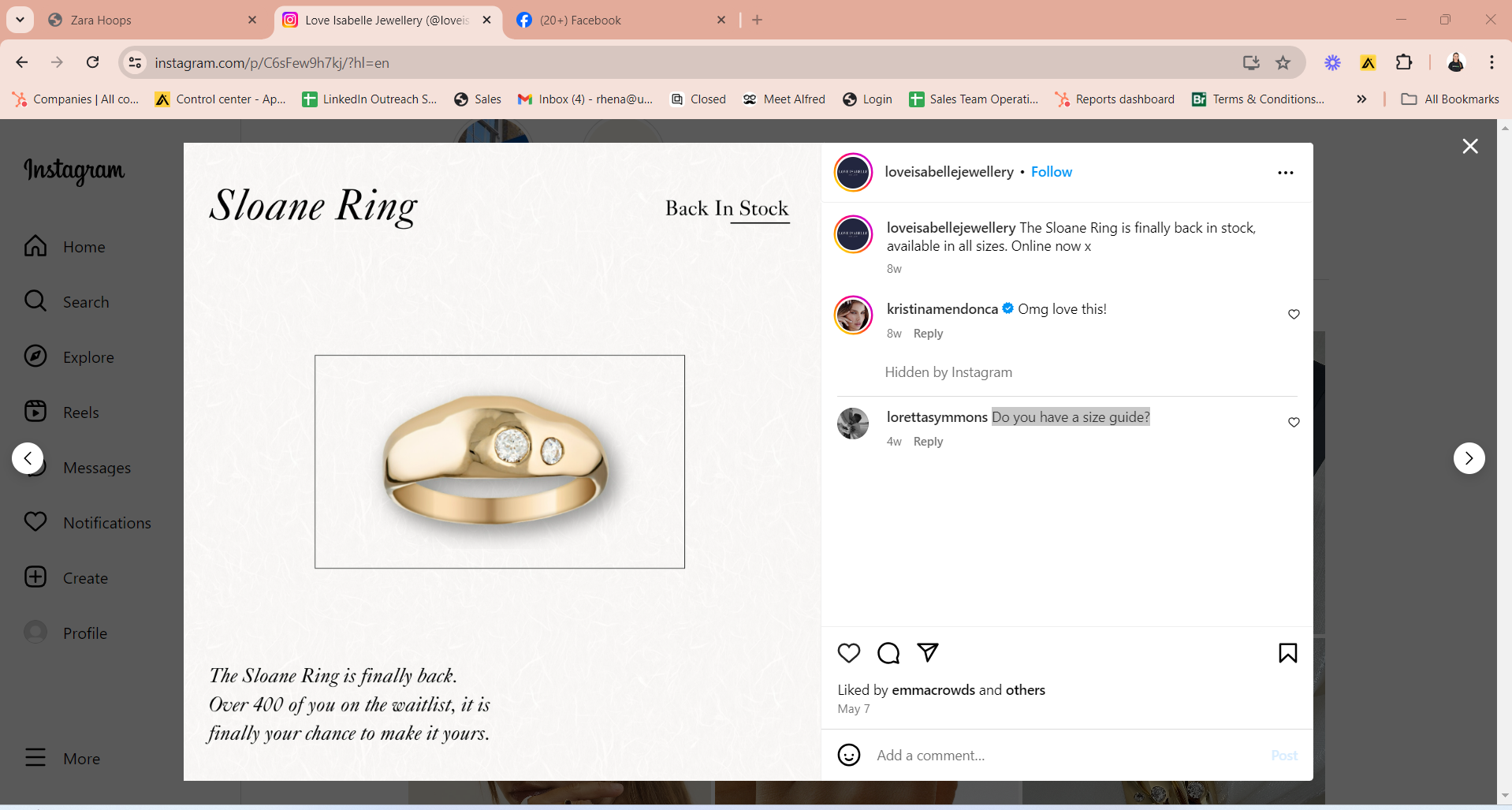Click the address bar URL

coord(272,63)
